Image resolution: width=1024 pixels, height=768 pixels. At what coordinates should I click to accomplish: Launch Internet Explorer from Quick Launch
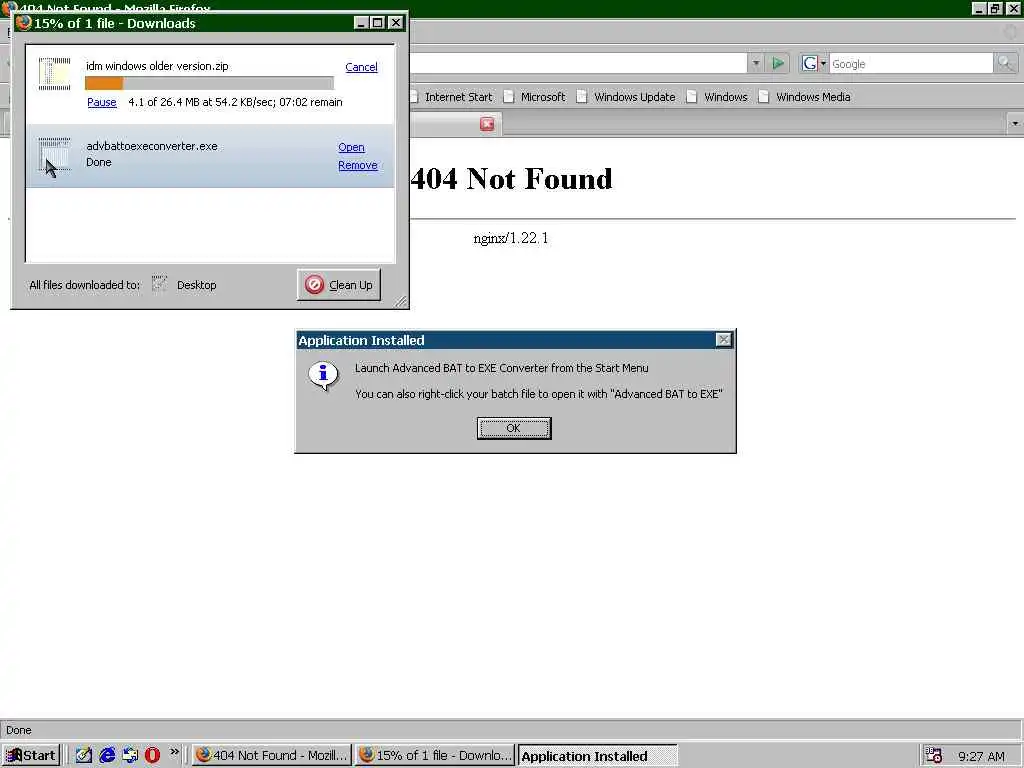click(107, 756)
